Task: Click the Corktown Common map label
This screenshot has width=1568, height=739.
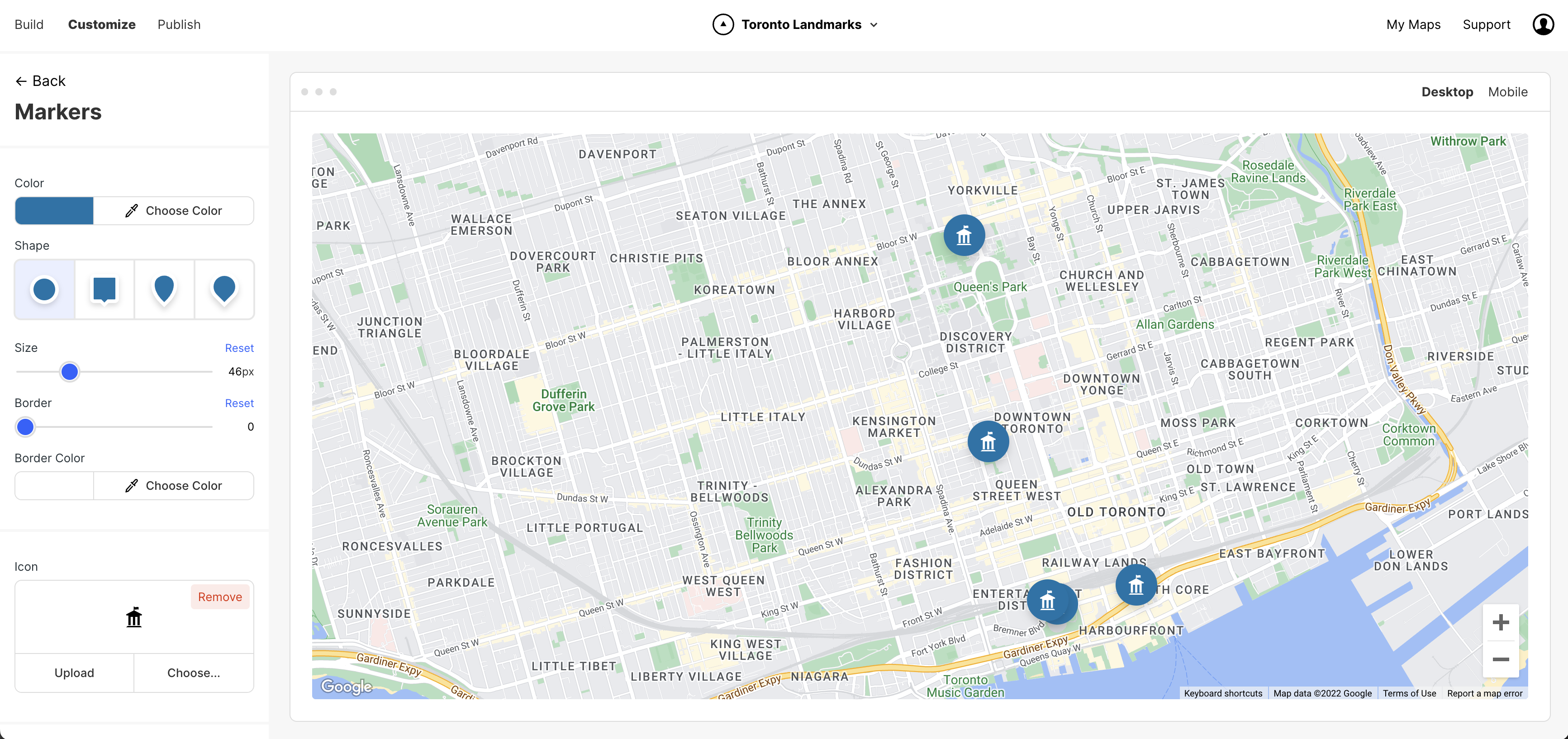Action: 1408,435
